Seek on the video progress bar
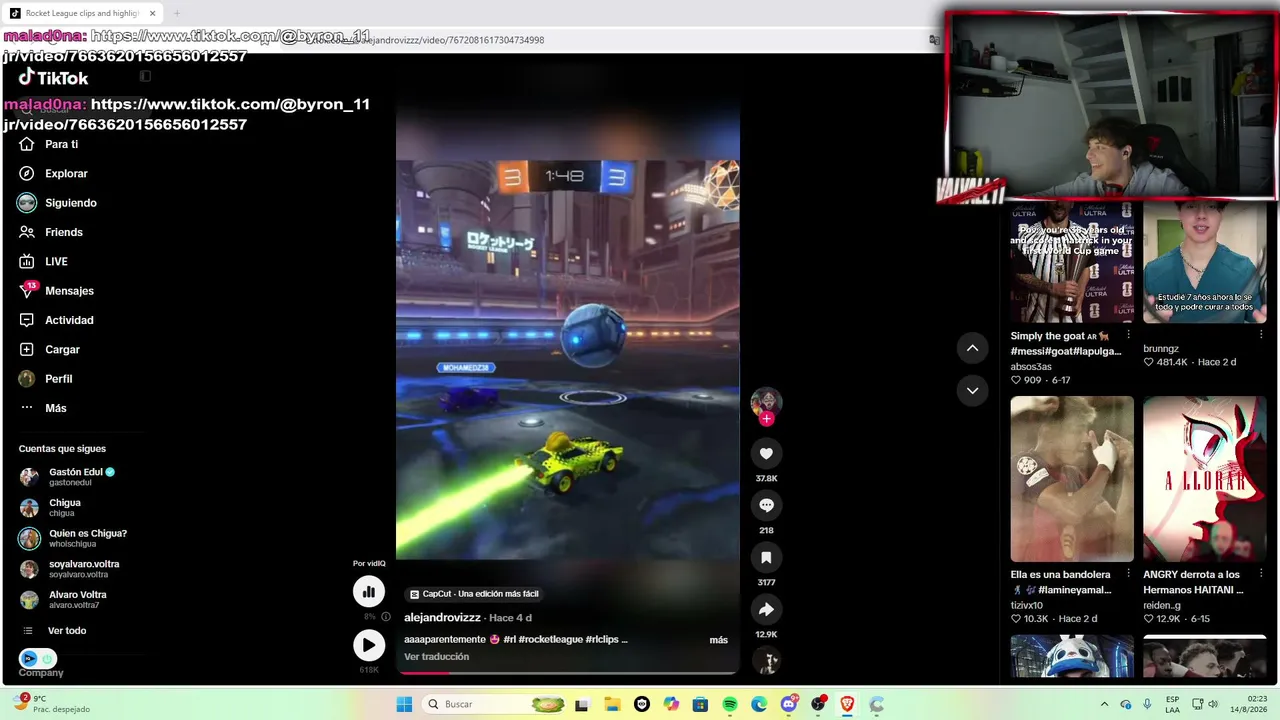 (x=568, y=672)
